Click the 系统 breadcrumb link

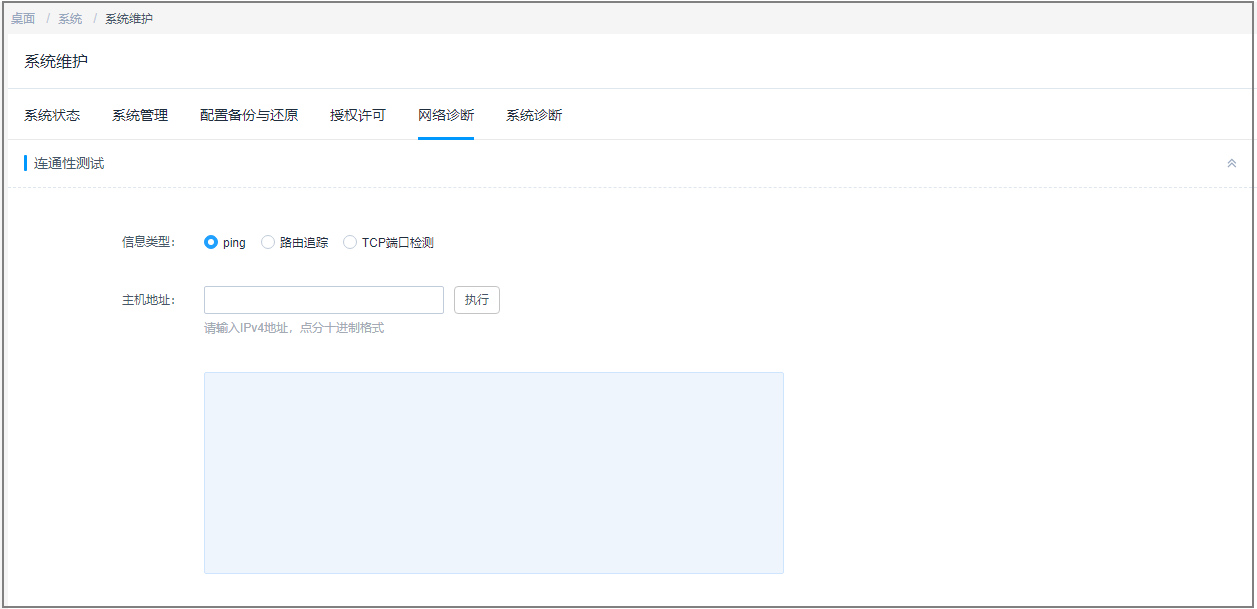coord(70,19)
